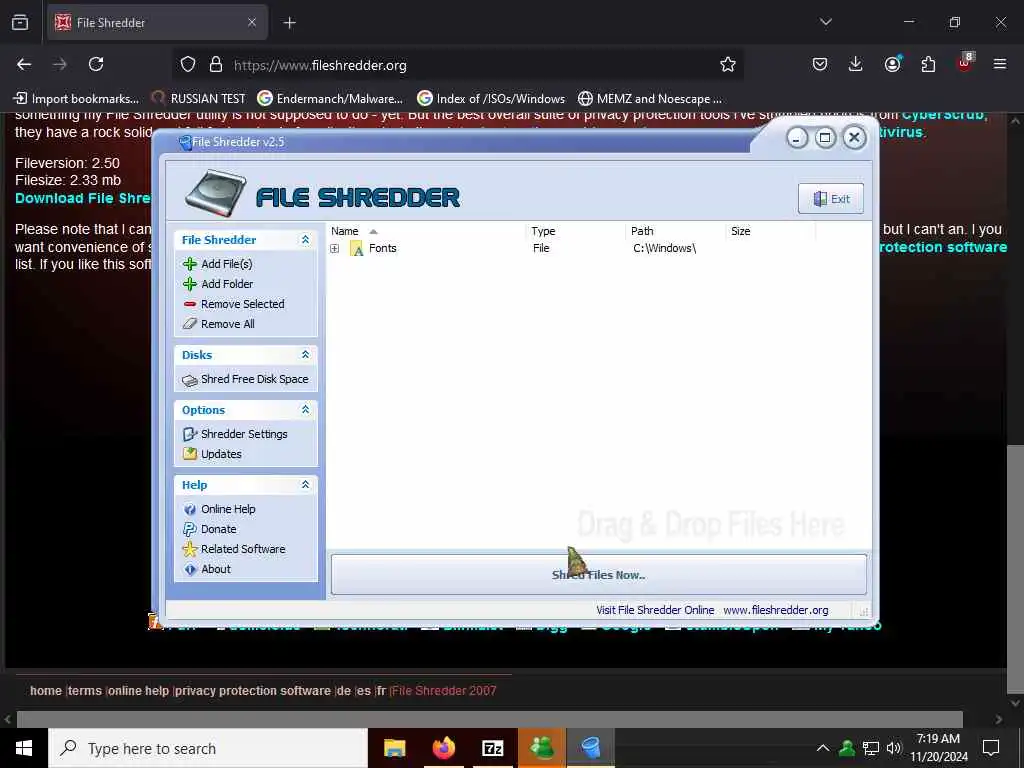Click the Add Folder green plus icon
The height and width of the screenshot is (768, 1024).
pos(190,284)
